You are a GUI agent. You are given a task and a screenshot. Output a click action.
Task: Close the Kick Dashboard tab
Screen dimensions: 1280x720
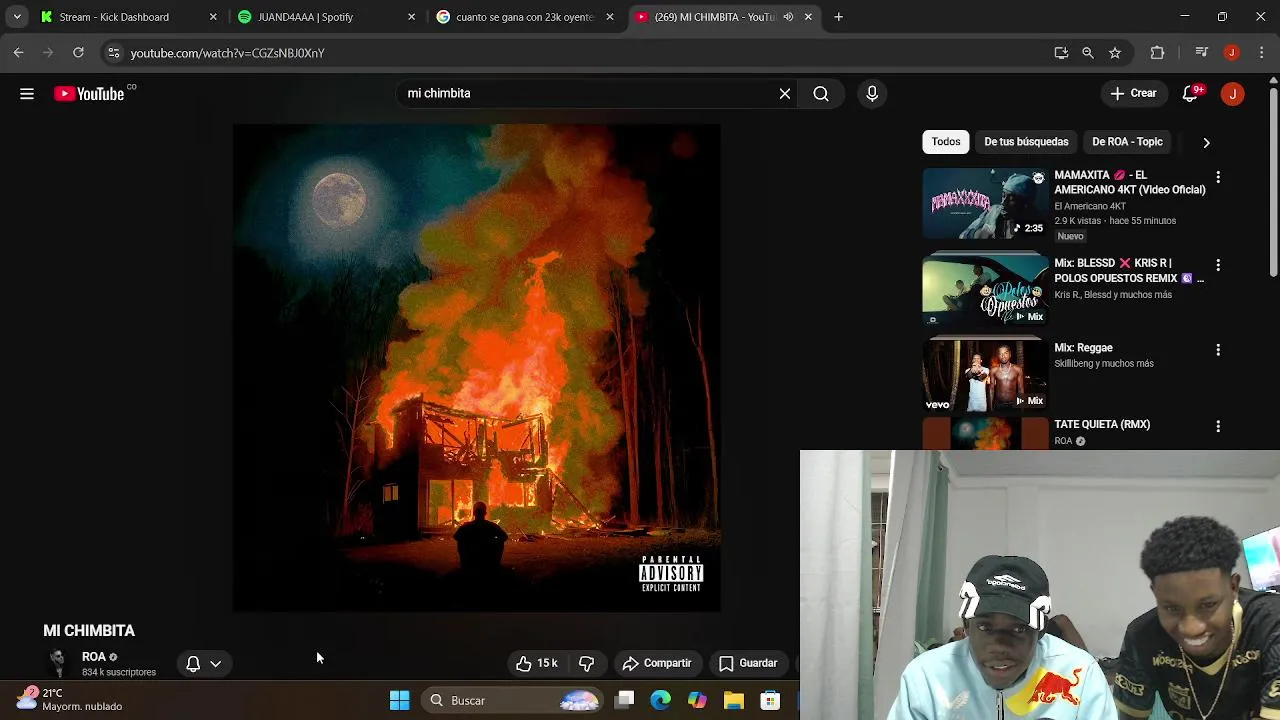(x=213, y=17)
